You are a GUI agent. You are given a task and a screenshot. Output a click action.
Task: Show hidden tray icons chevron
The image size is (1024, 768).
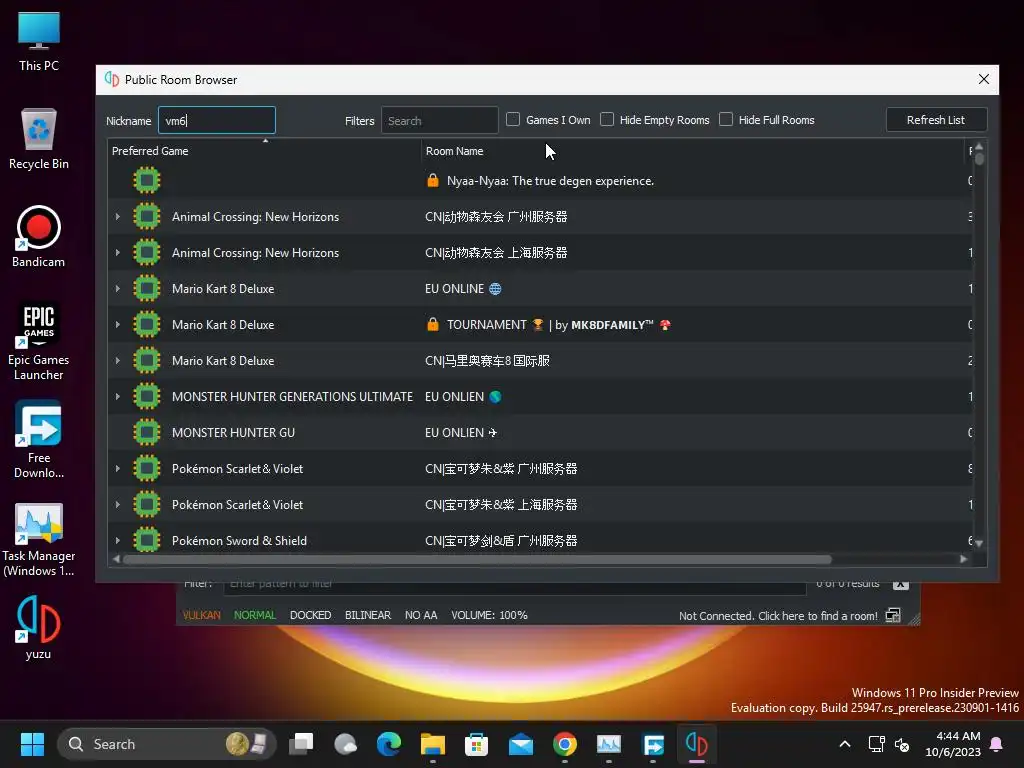844,744
